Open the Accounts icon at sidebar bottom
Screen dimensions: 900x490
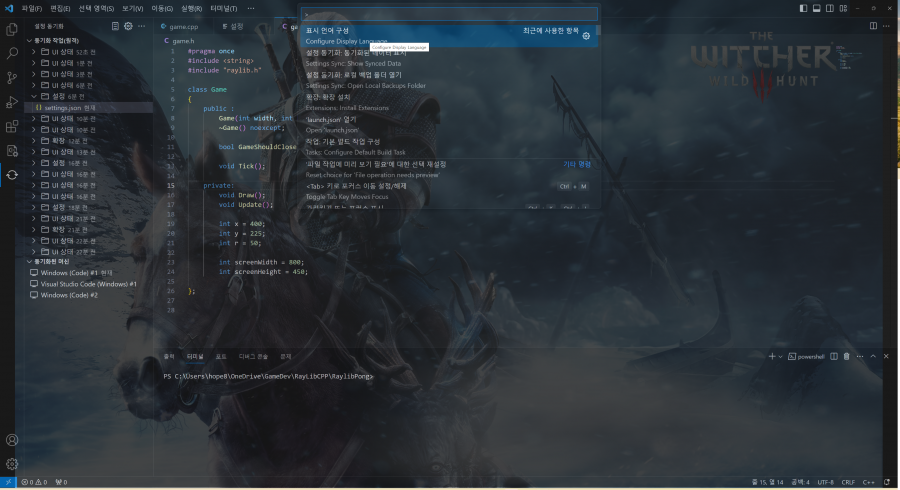(x=11, y=440)
